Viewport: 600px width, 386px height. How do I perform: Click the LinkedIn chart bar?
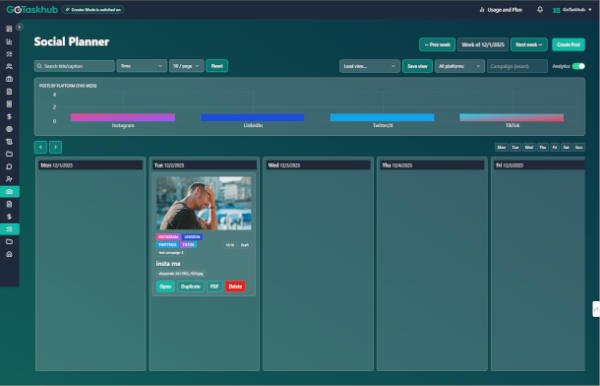click(x=253, y=117)
